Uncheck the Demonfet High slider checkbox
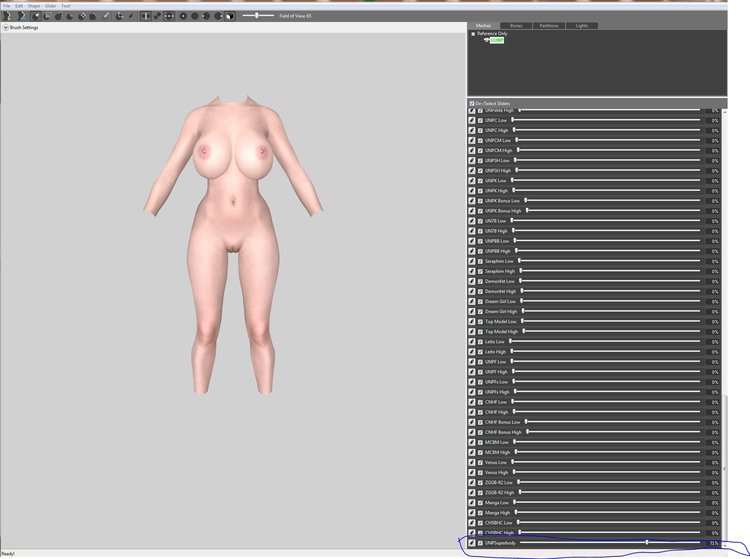Image resolution: width=750 pixels, height=559 pixels. tap(480, 291)
